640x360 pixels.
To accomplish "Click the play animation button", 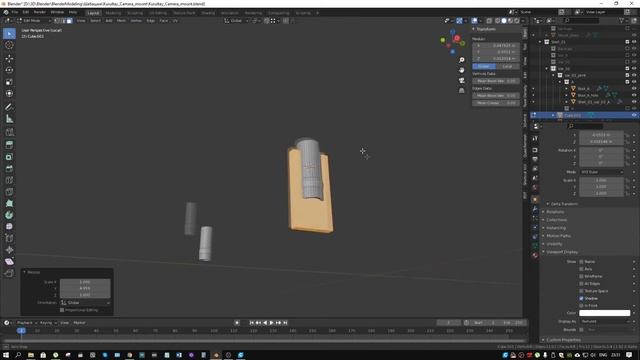I will click(x=272, y=323).
